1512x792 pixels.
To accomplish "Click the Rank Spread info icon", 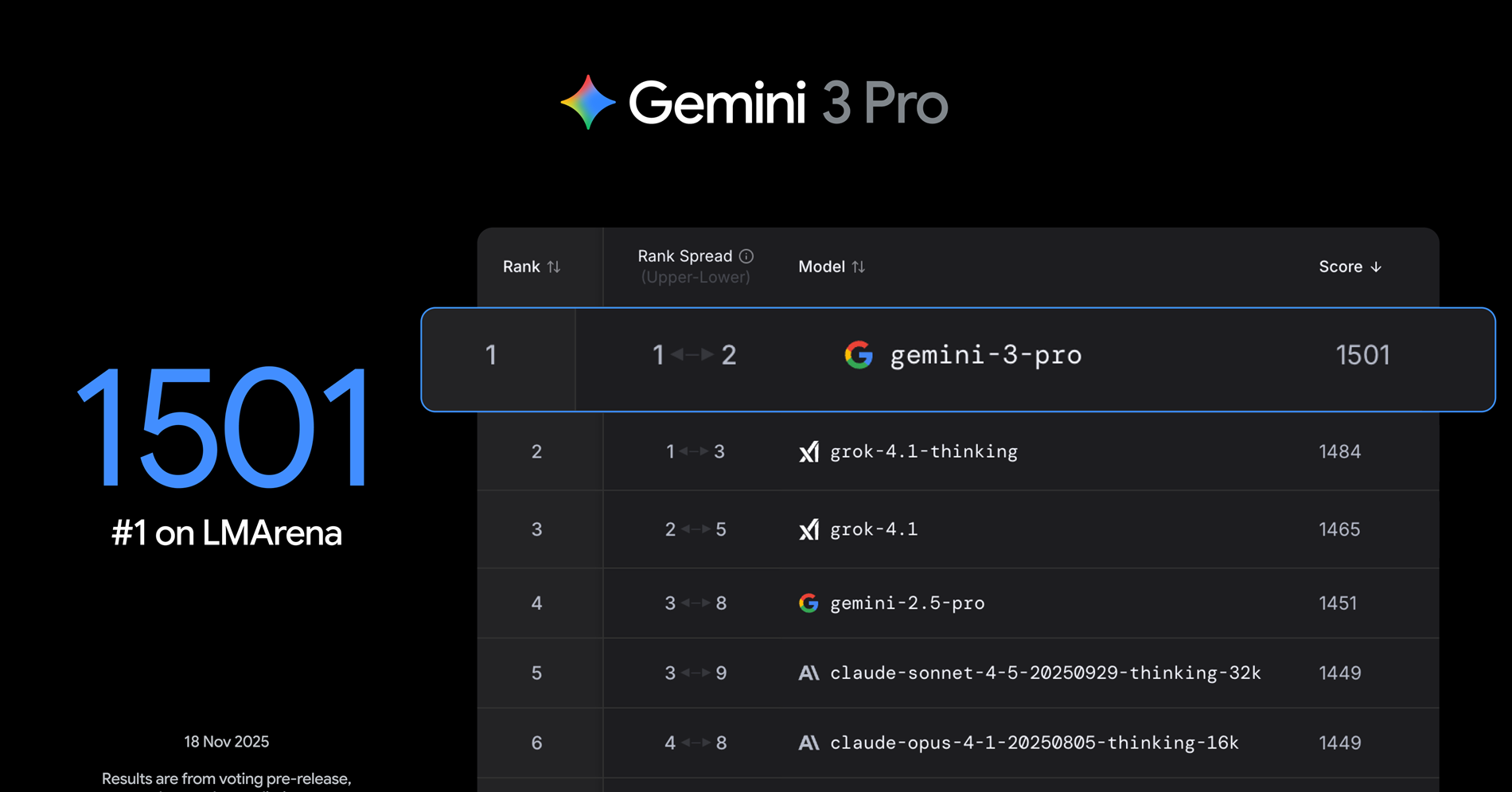I will point(746,256).
